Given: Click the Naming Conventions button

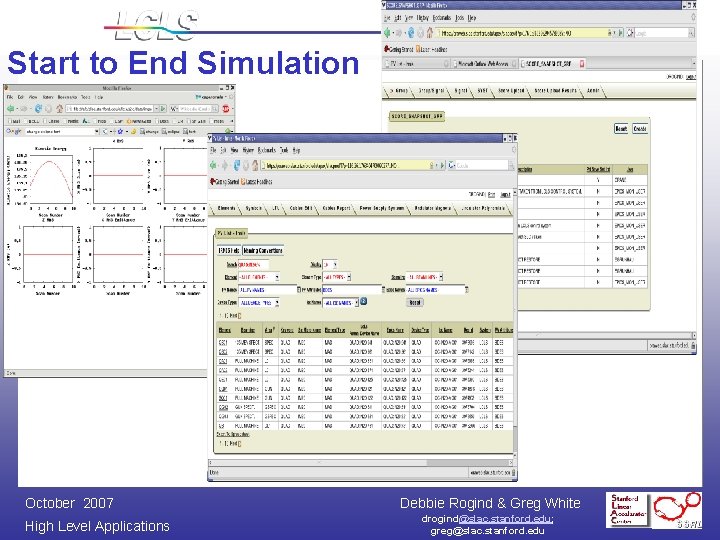Looking at the screenshot, I should coord(263,251).
